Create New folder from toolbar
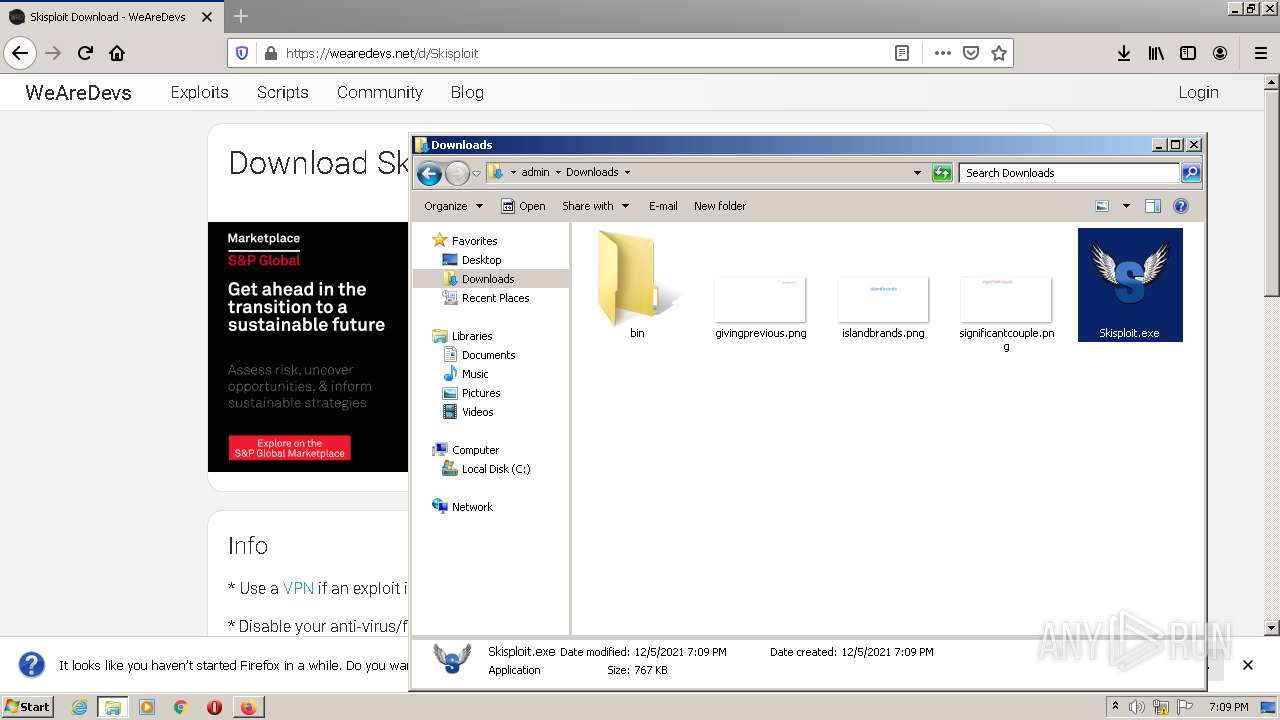 tap(720, 206)
